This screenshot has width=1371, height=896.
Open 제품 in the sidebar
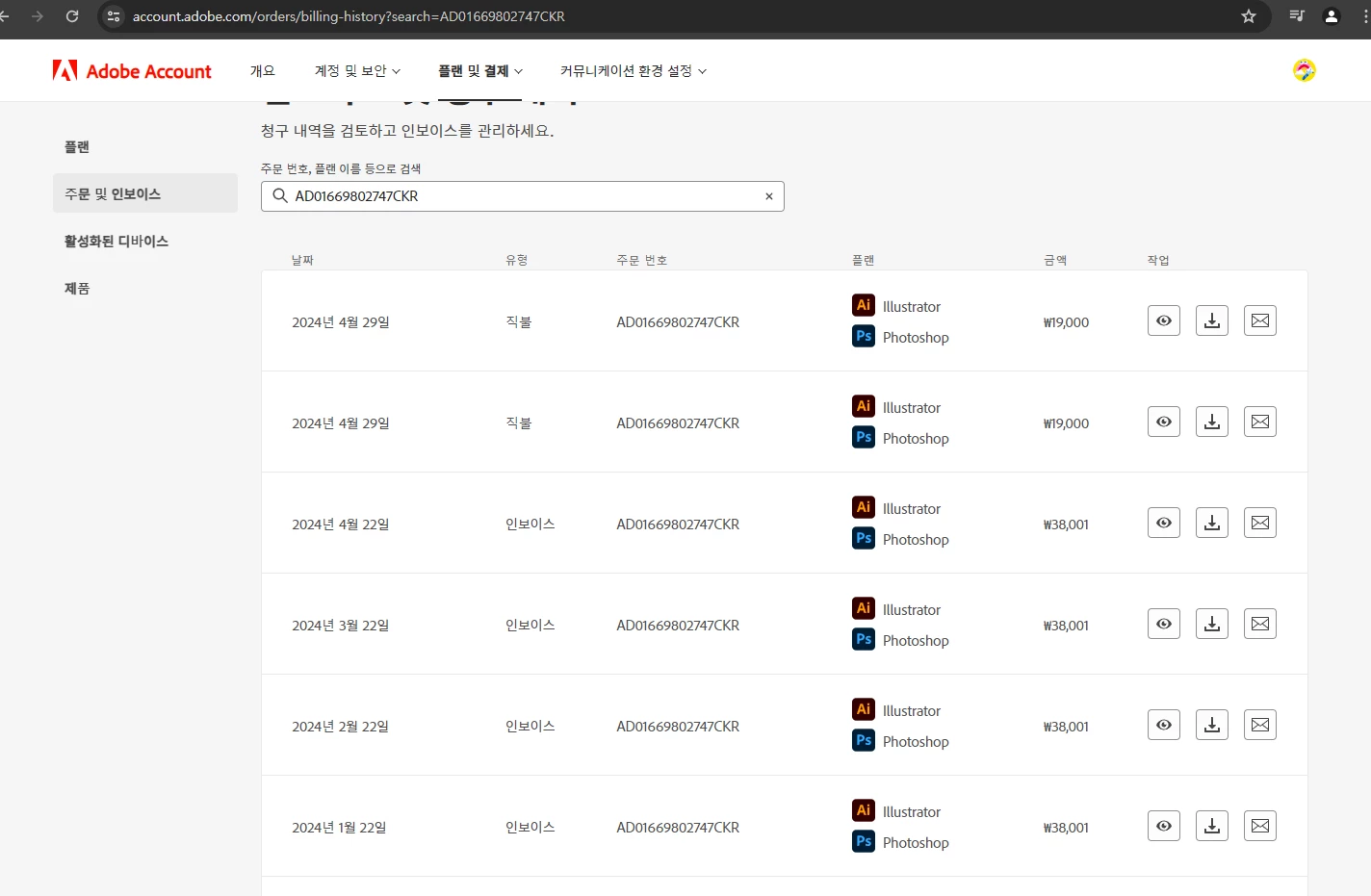77,289
